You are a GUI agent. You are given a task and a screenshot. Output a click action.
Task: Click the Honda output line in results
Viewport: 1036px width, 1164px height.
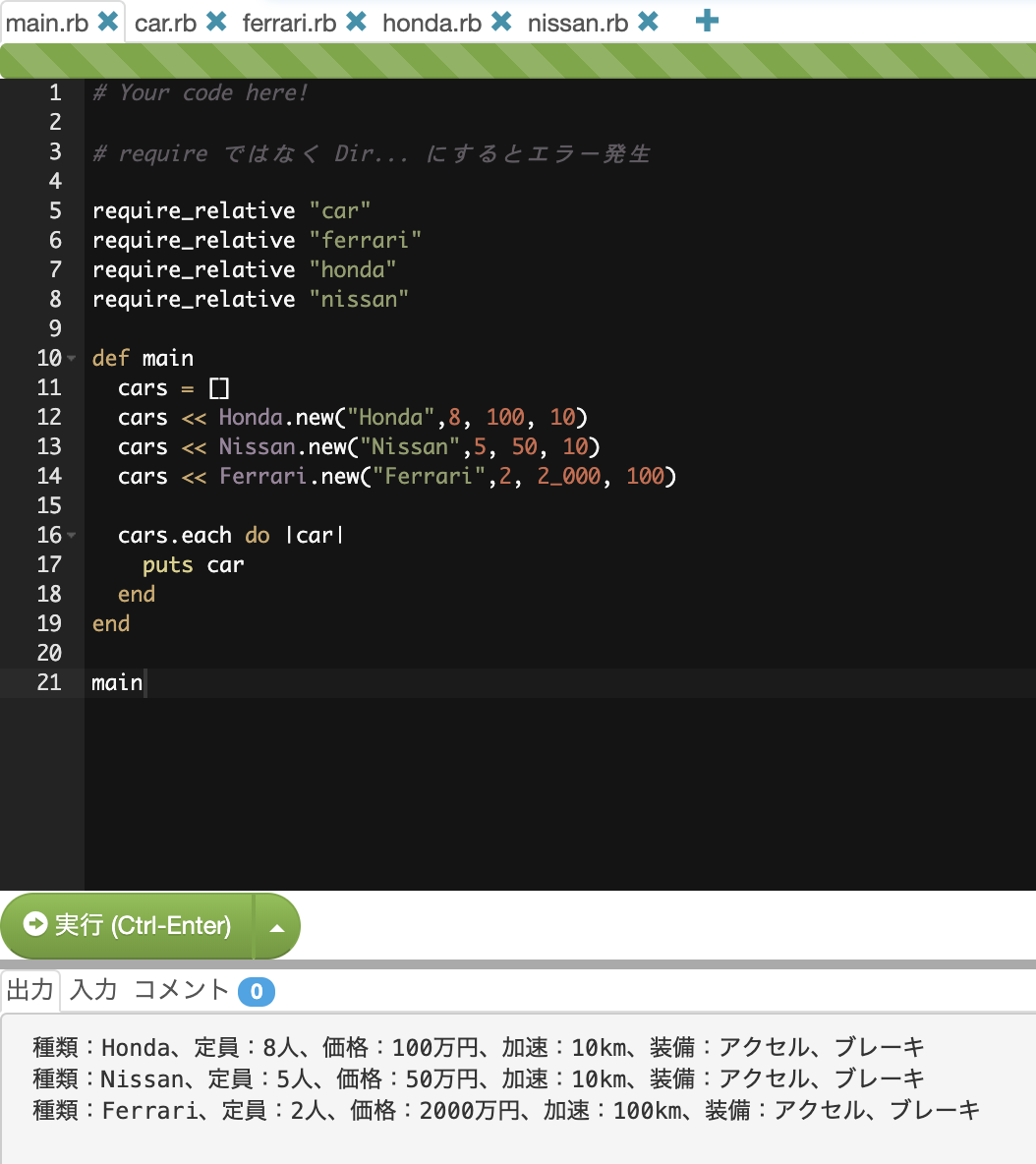point(479,1047)
